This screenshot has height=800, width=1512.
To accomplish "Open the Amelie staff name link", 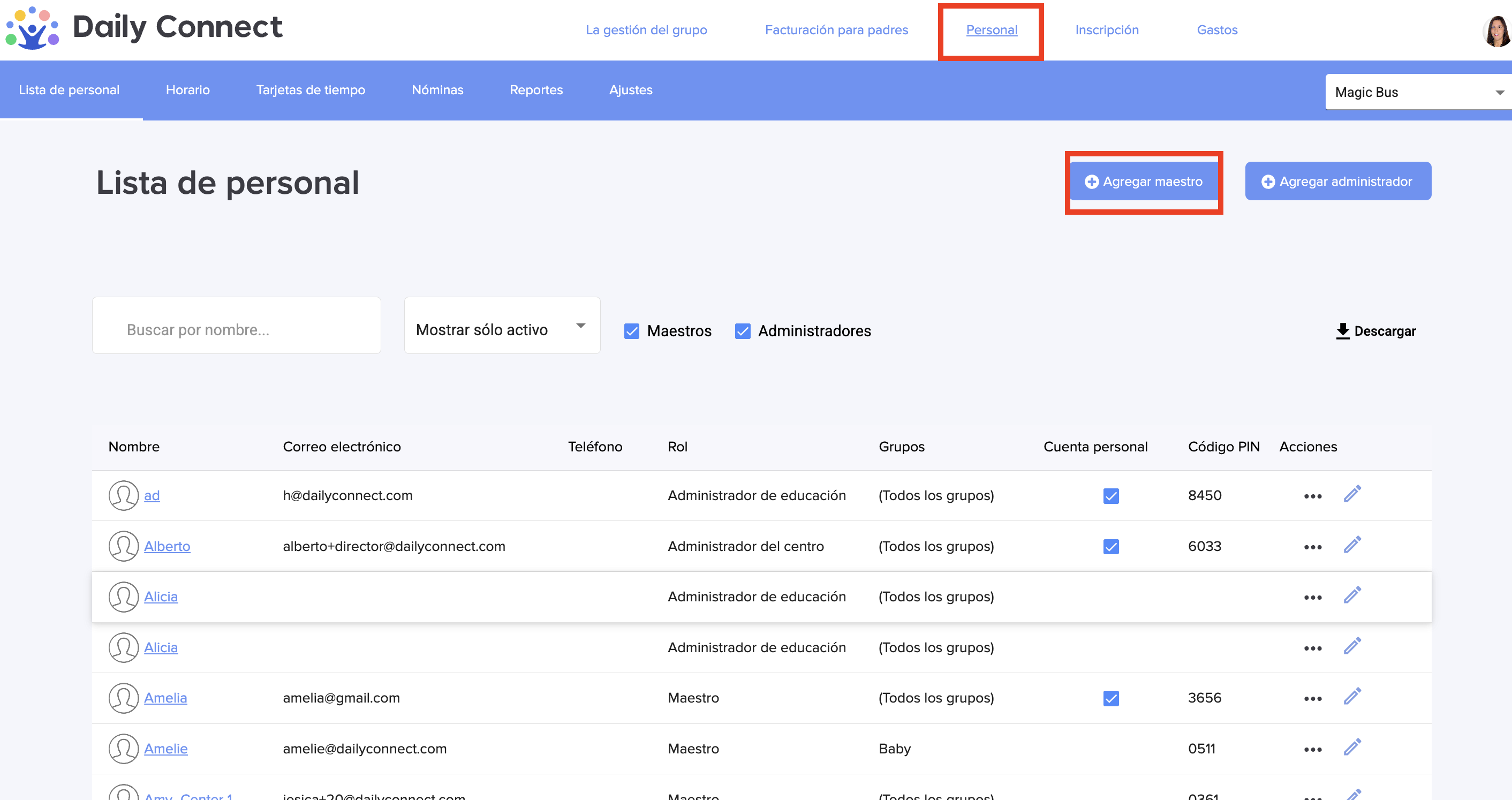I will pyautogui.click(x=165, y=749).
